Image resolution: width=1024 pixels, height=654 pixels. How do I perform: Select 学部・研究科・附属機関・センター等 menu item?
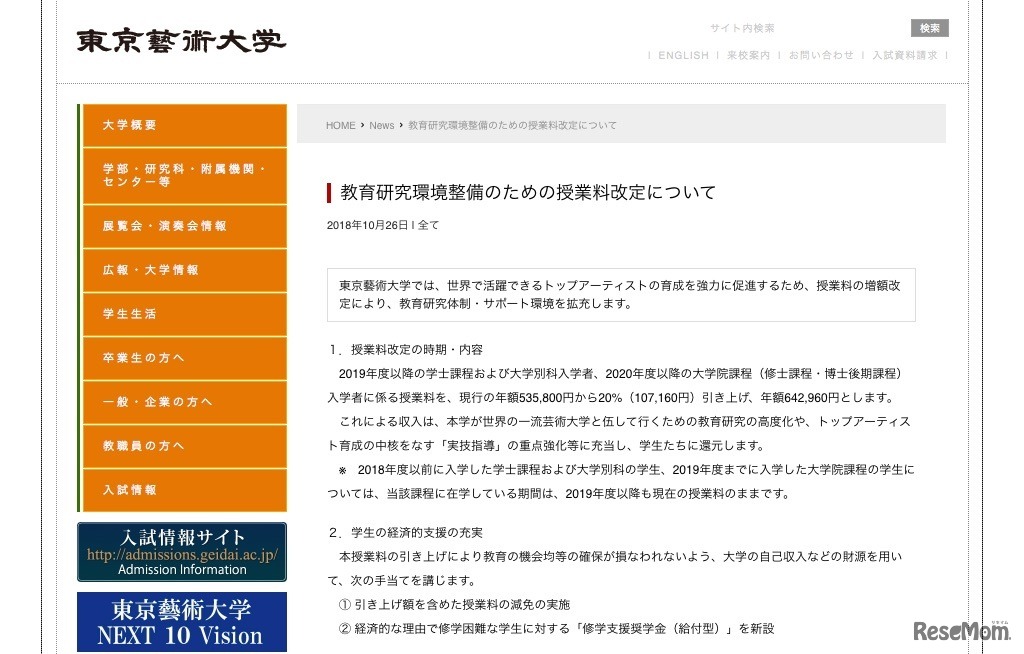(x=185, y=176)
